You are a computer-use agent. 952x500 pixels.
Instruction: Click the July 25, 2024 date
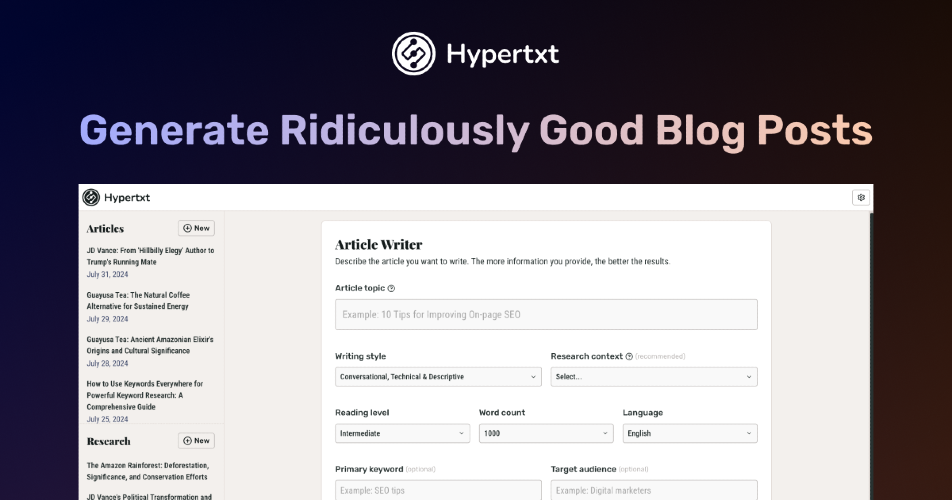point(107,419)
